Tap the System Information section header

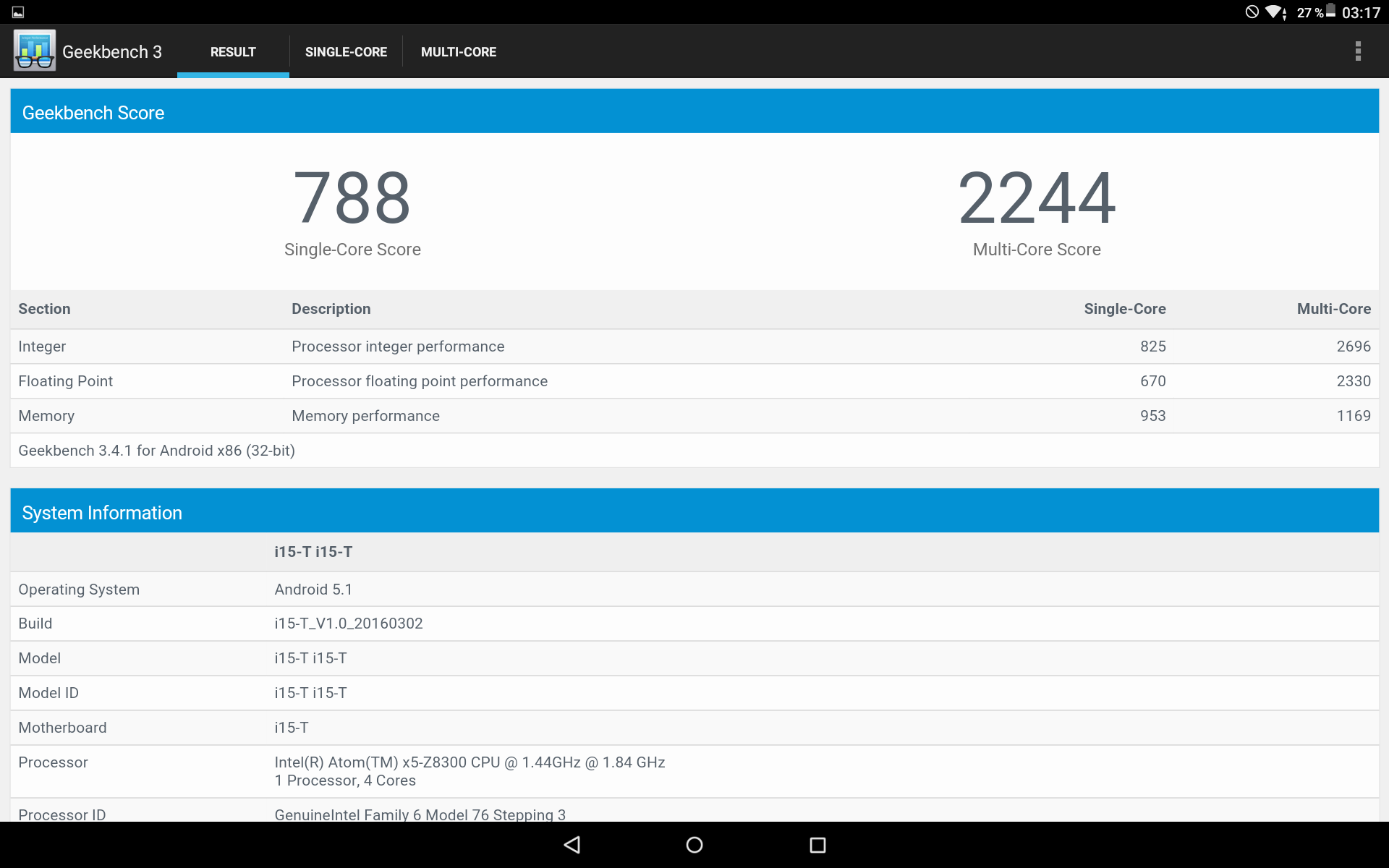[x=694, y=512]
